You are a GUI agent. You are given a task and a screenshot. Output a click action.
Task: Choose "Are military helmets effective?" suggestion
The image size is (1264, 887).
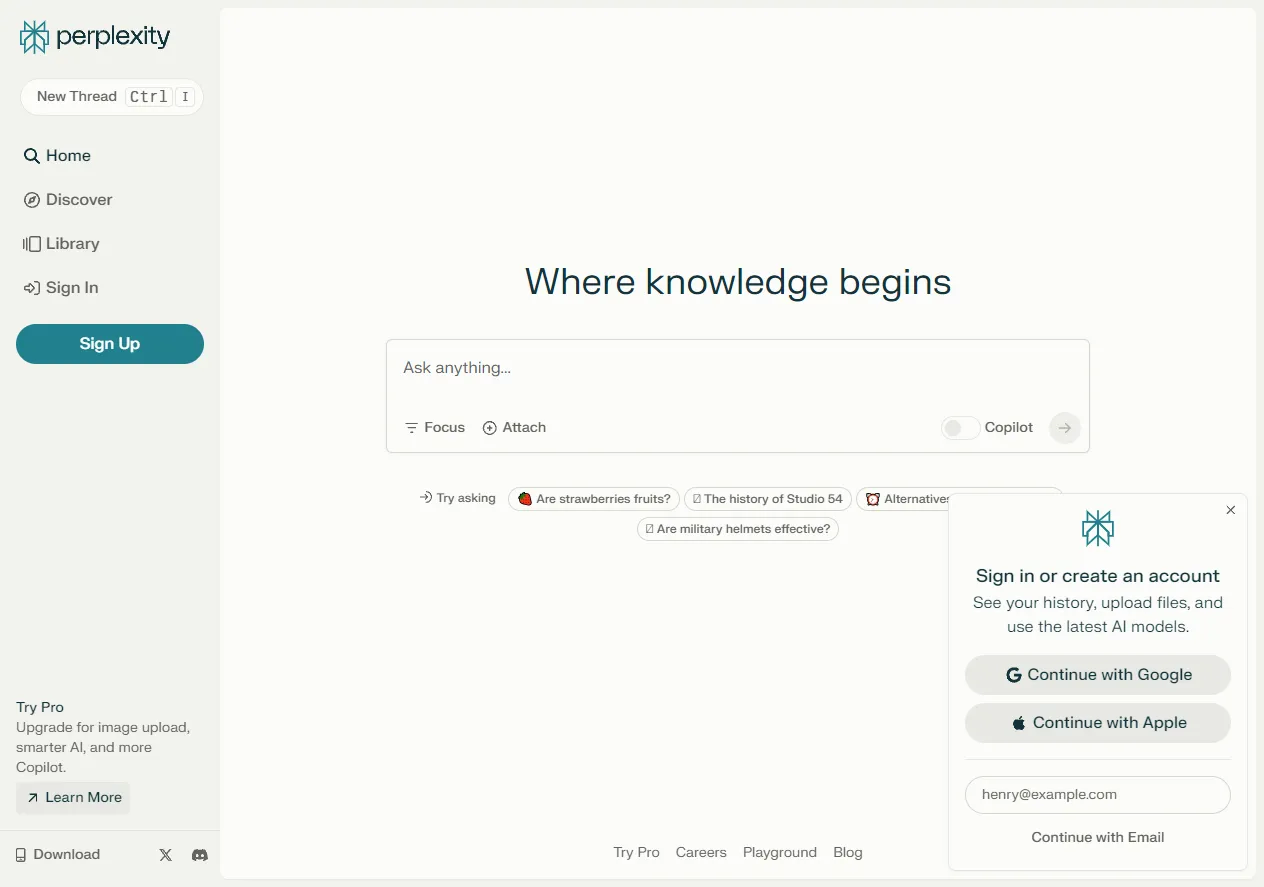click(738, 529)
